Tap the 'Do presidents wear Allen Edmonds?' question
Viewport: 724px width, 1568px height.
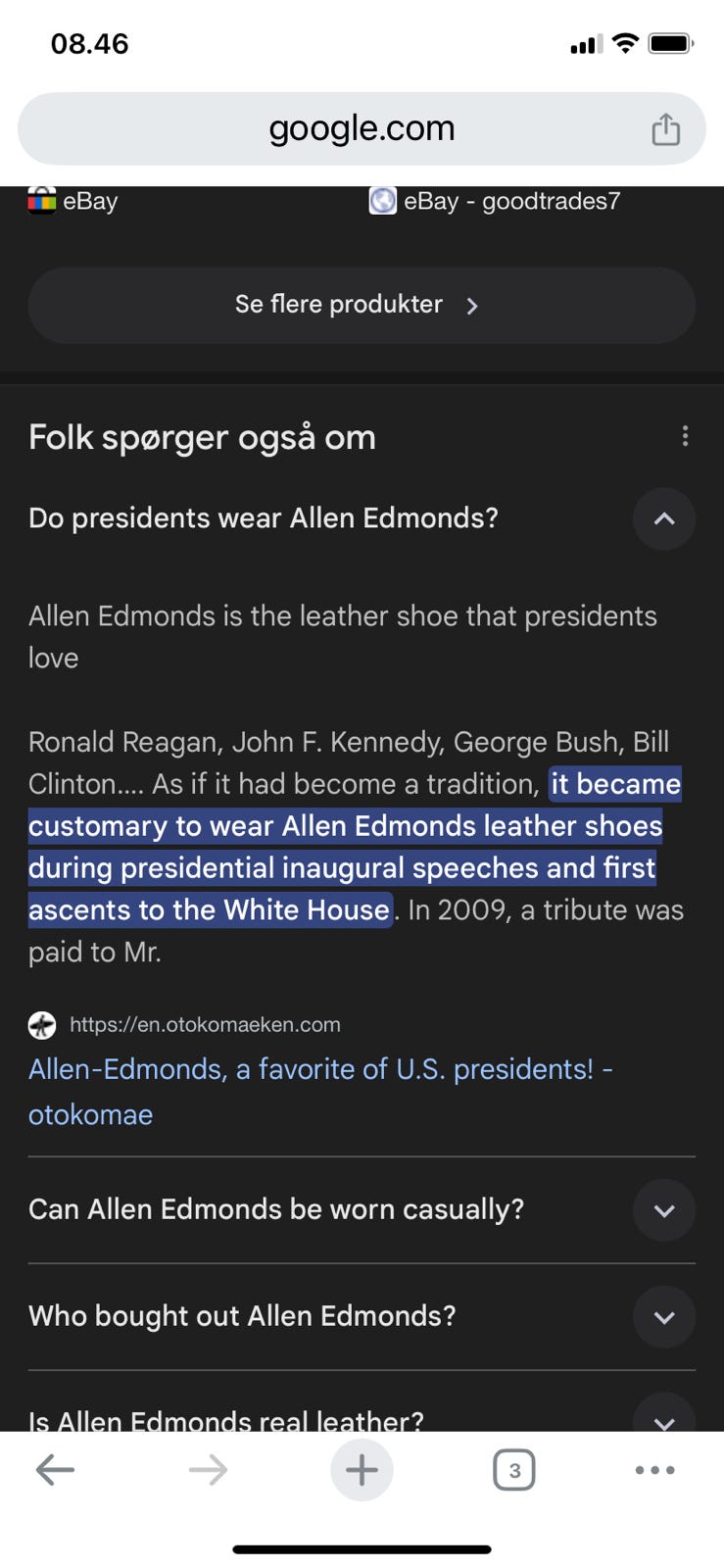coord(264,517)
